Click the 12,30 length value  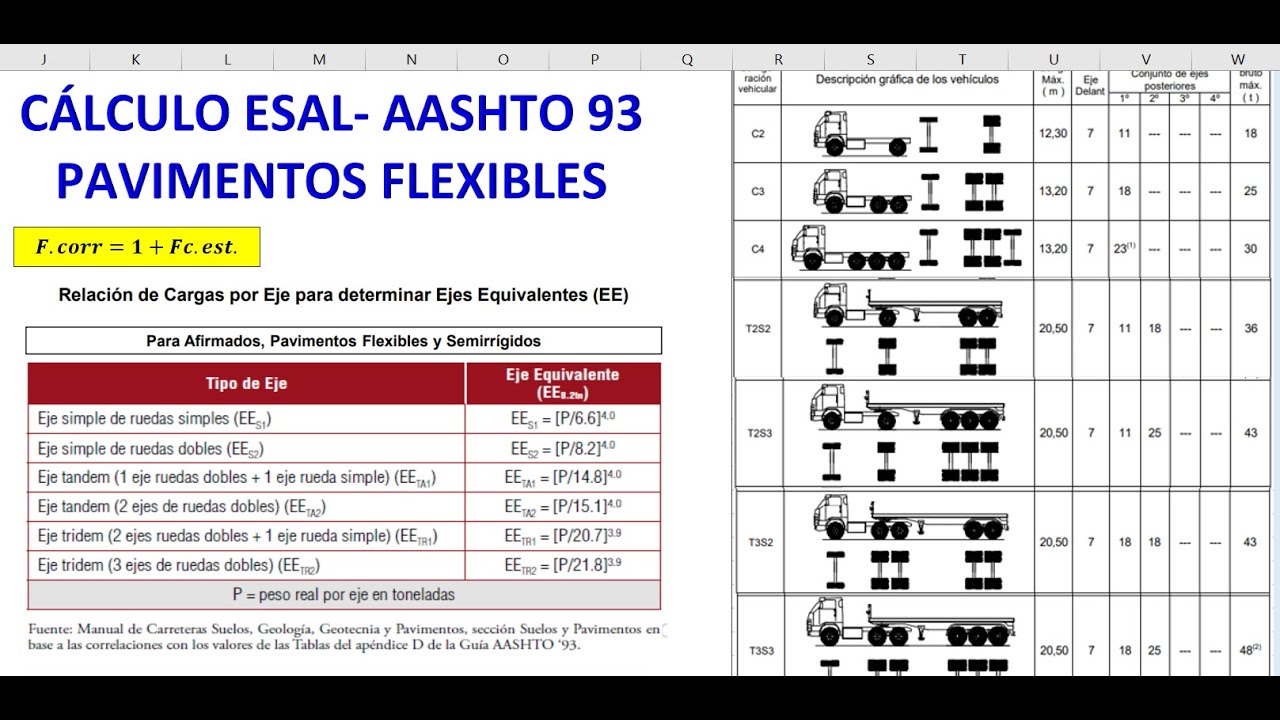pos(1053,133)
